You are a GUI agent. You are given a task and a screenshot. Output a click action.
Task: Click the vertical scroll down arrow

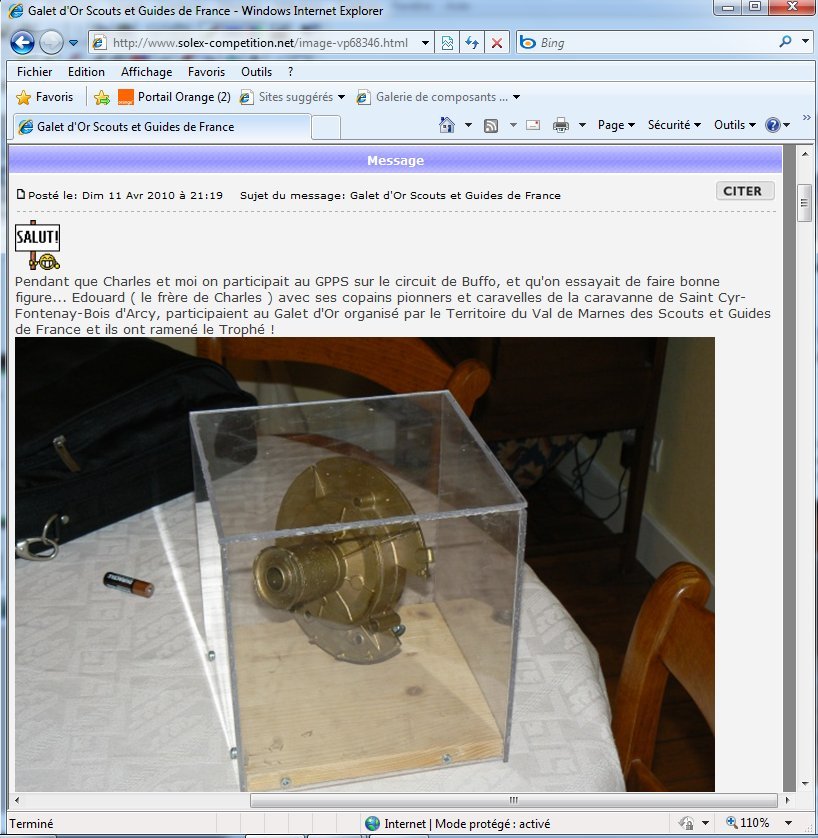coord(804,784)
